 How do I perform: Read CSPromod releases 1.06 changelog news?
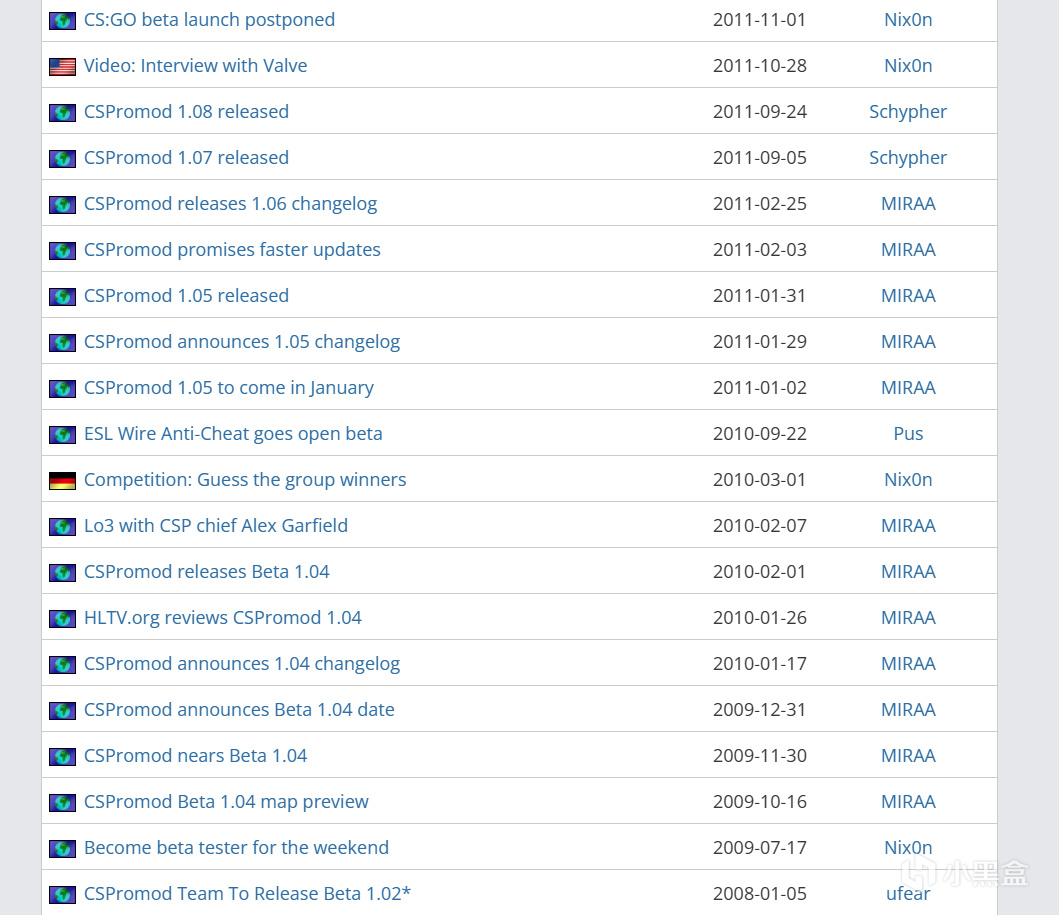[x=230, y=204]
